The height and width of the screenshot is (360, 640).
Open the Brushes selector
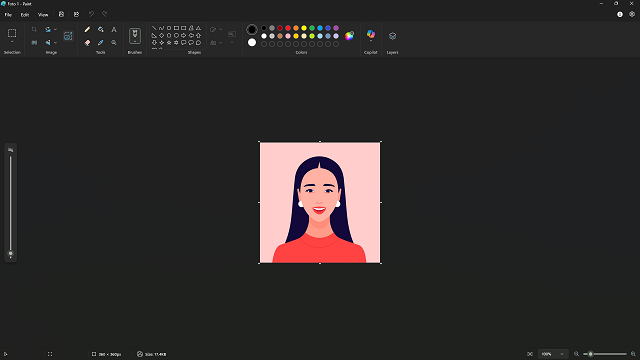click(x=135, y=36)
